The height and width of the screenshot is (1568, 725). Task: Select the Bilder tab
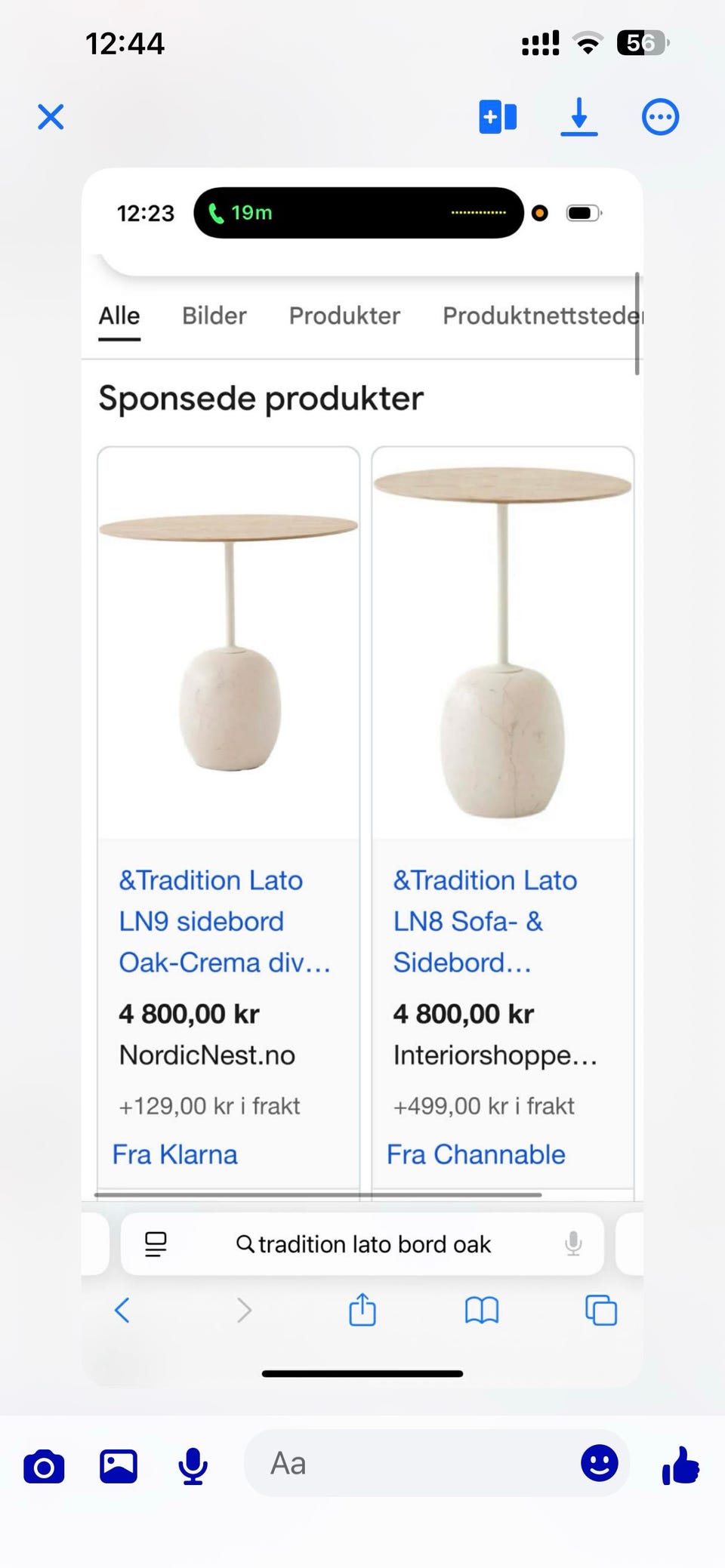(214, 316)
